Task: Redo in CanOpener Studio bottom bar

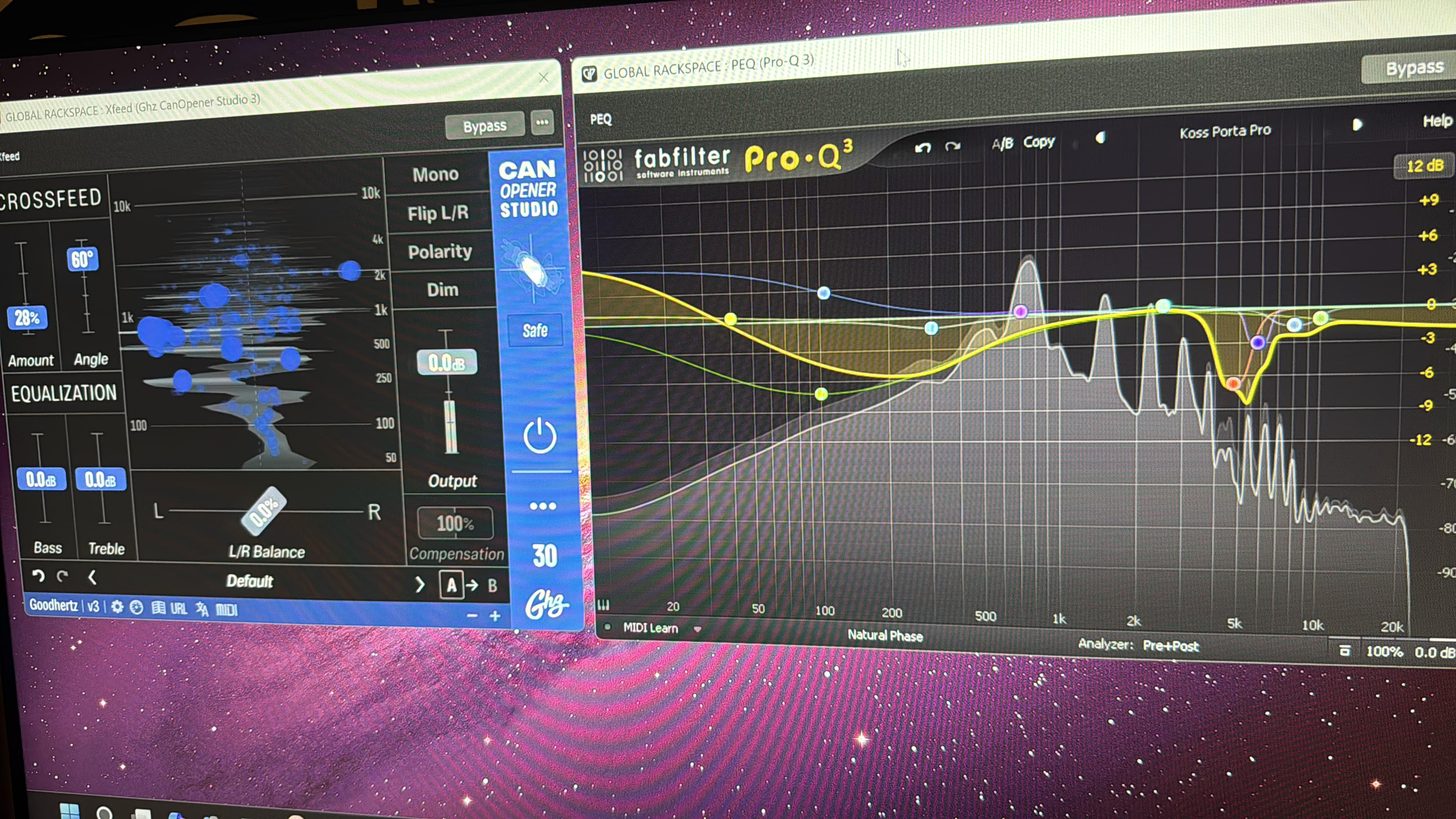Action: [x=62, y=576]
